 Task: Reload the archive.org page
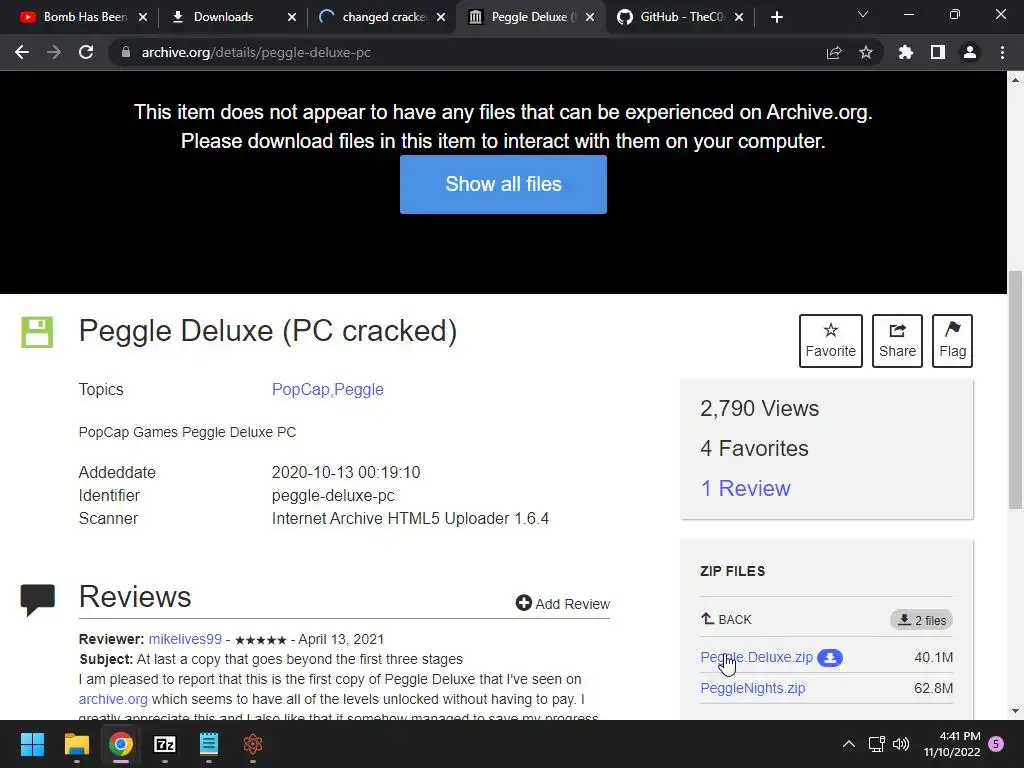coord(86,52)
